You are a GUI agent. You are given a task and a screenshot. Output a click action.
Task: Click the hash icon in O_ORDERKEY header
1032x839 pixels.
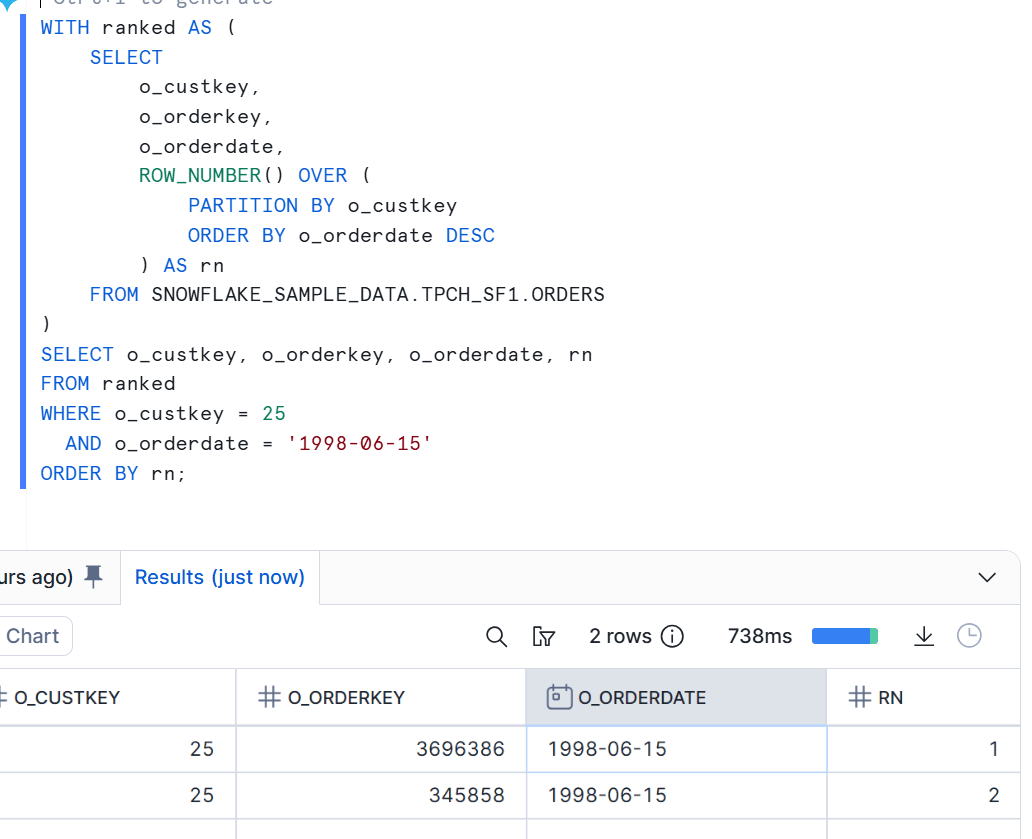[269, 698]
